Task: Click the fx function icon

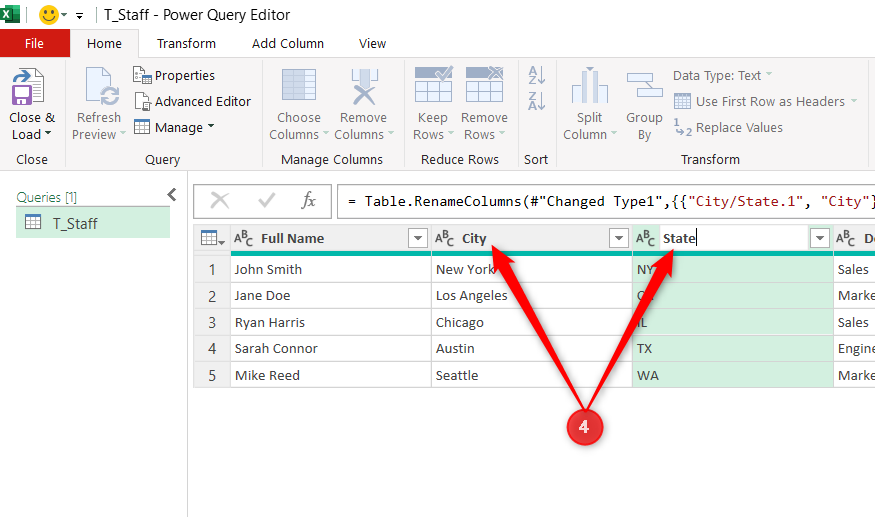Action: [x=308, y=200]
